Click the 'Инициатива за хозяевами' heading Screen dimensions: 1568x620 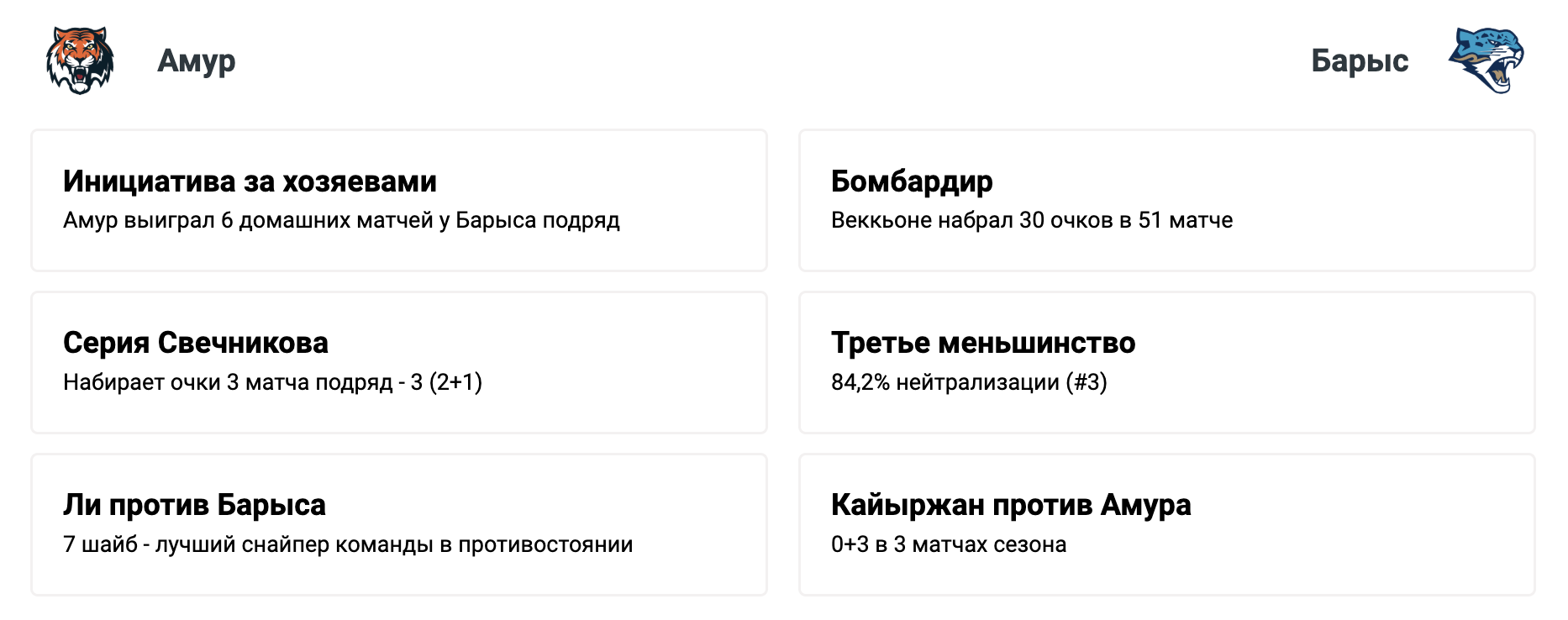250,181
